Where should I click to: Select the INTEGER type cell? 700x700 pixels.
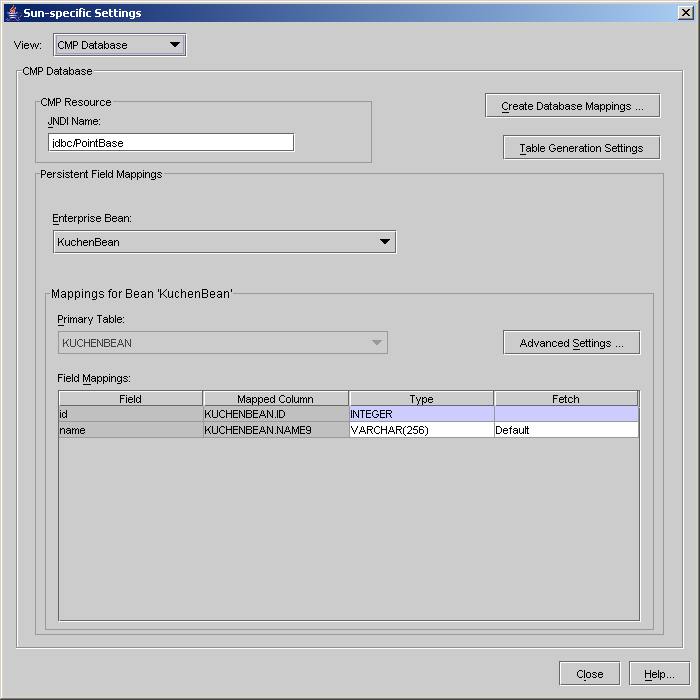421,414
